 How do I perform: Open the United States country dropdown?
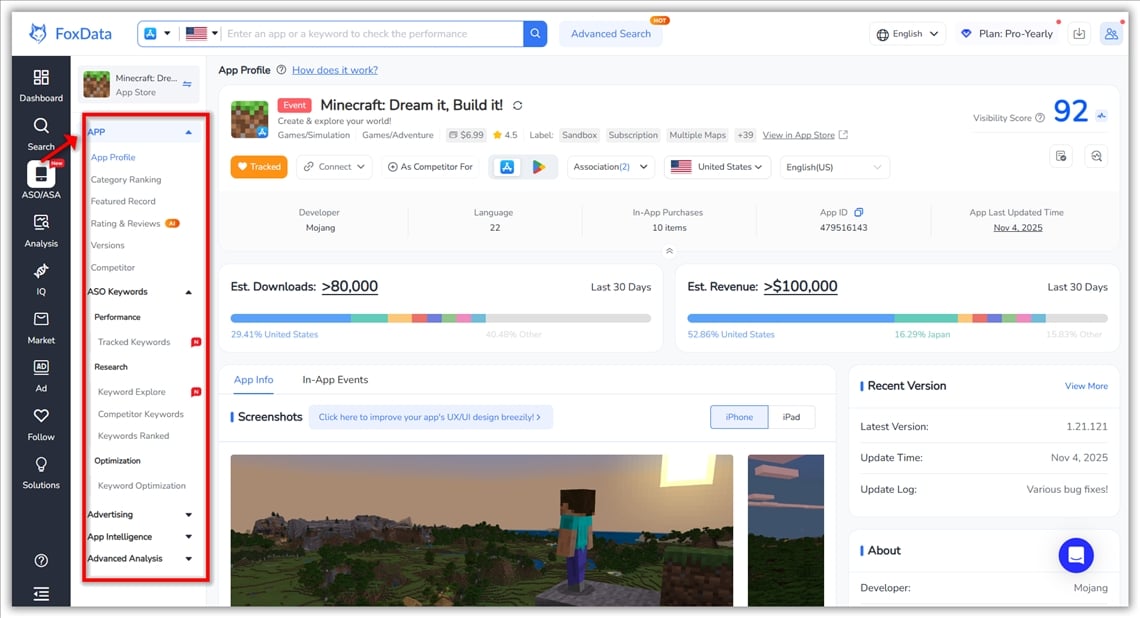(x=717, y=167)
